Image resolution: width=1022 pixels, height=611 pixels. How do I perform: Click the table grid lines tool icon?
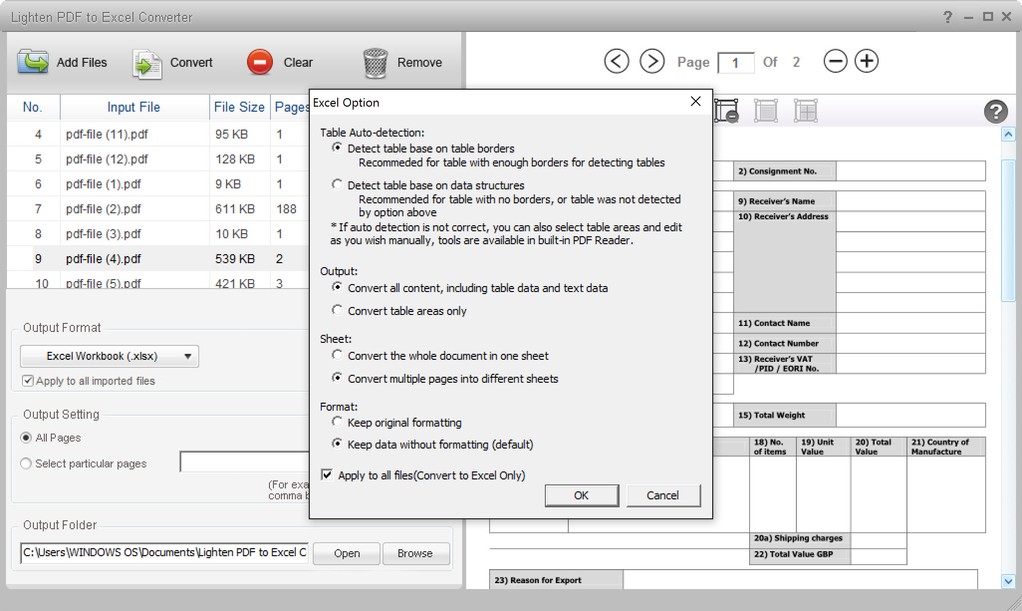(806, 111)
